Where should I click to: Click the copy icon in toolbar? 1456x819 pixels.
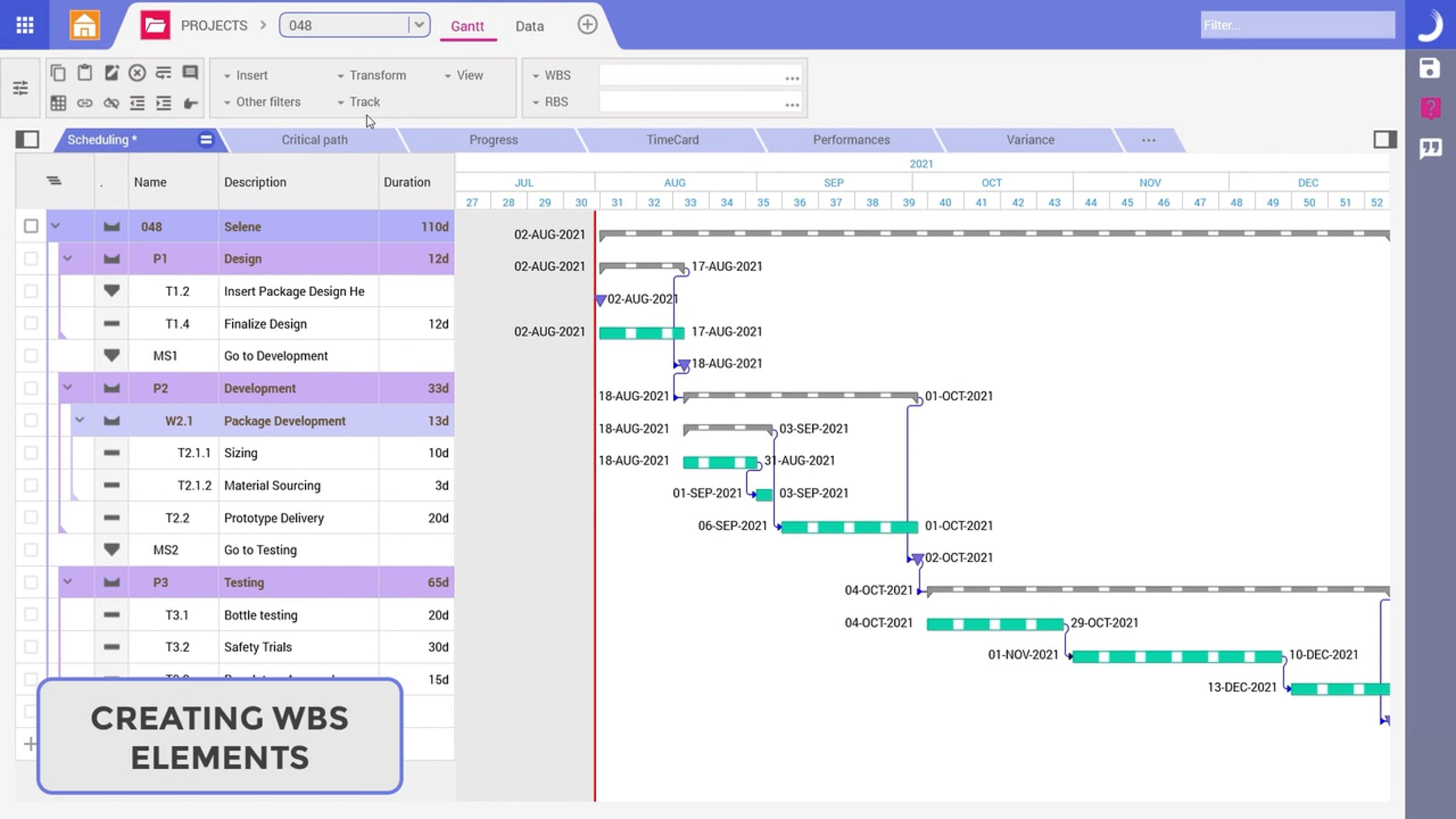click(x=58, y=73)
